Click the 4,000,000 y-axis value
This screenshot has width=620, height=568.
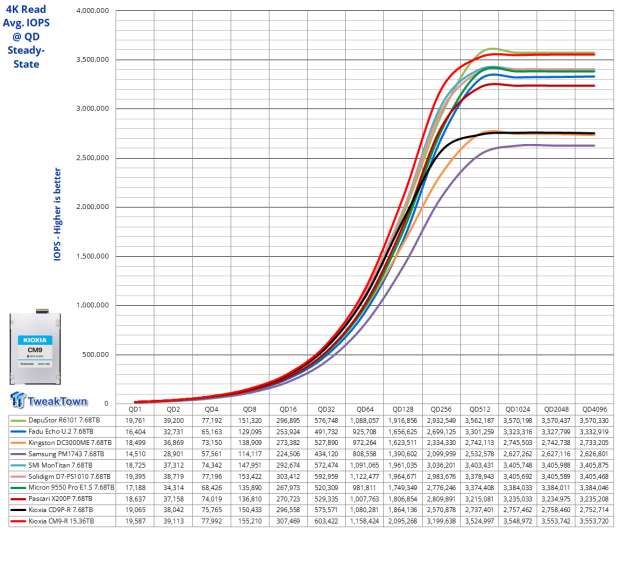93,11
